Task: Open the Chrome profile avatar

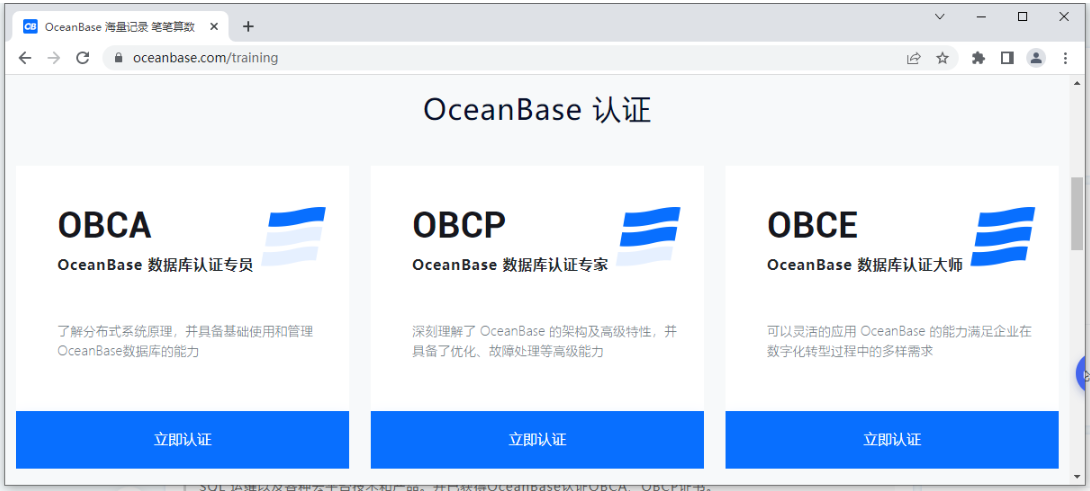Action: click(1036, 58)
